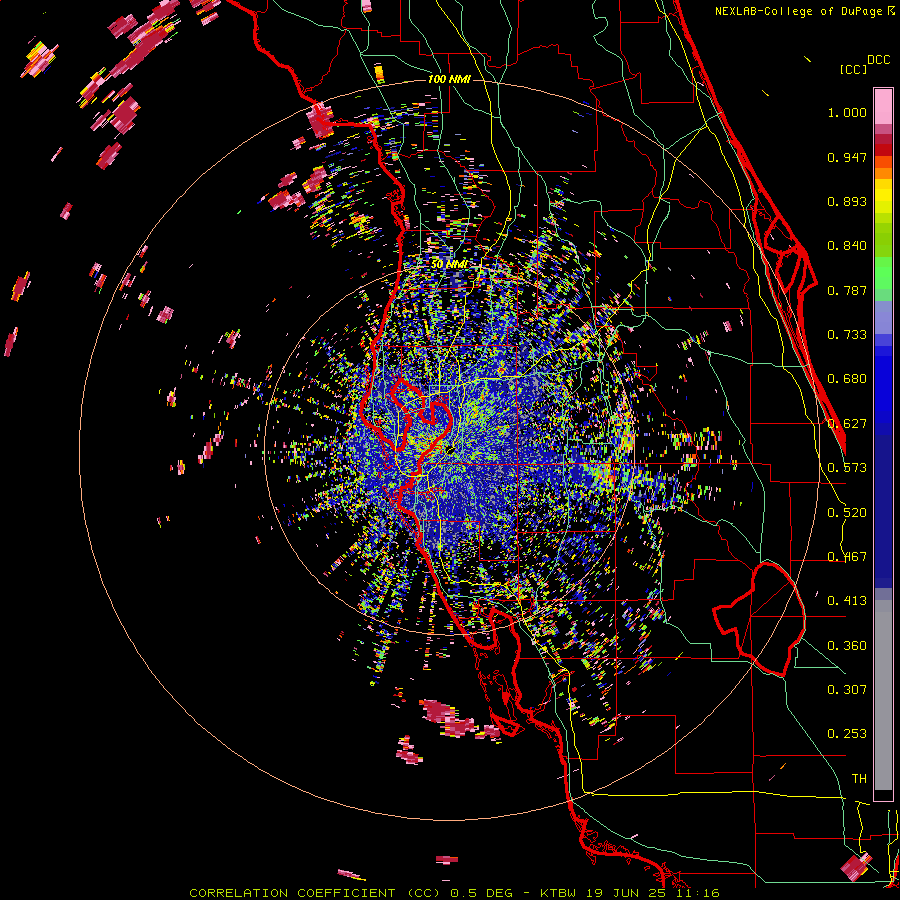Click the 0.947 value on color scale
900x900 pixels.
point(847,157)
